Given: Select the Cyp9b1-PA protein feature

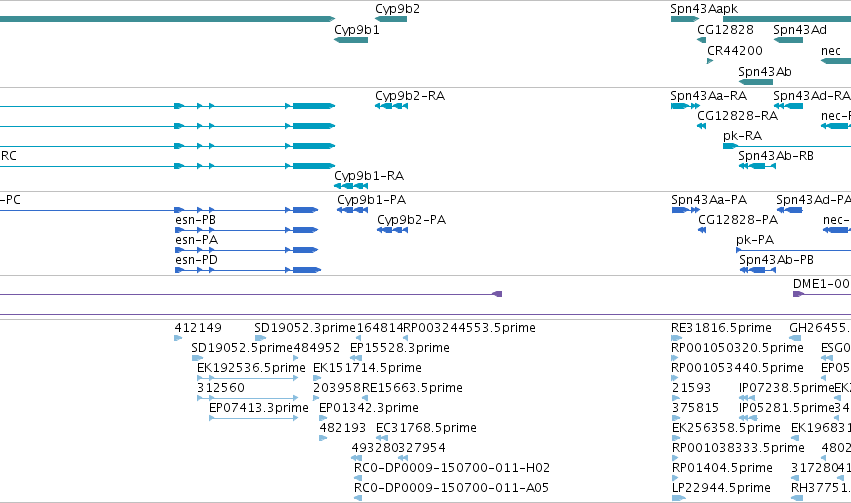Looking at the screenshot, I should coord(353,210).
